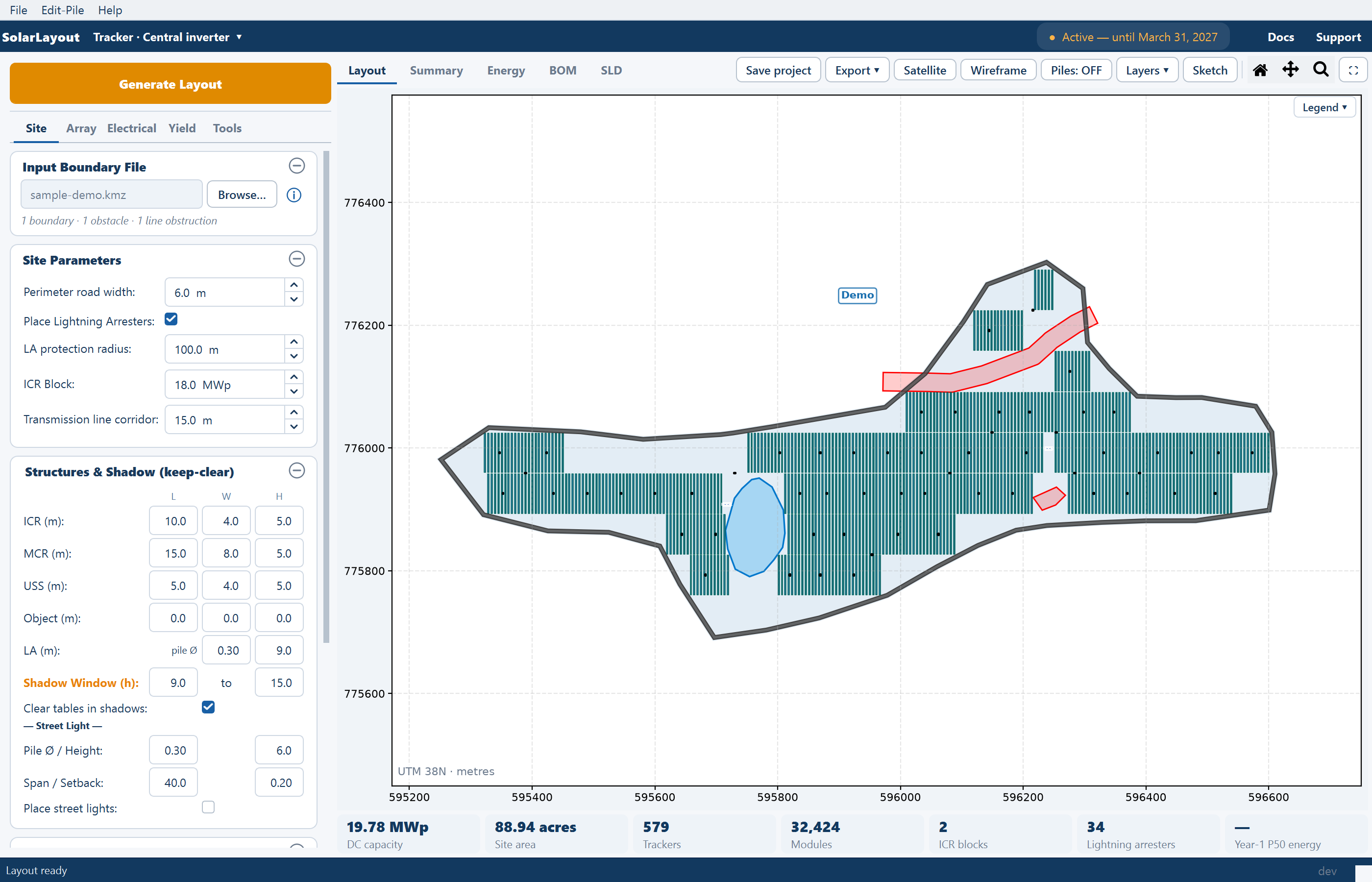The image size is (1372, 882).
Task: Toggle Wireframe view
Action: click(998, 71)
